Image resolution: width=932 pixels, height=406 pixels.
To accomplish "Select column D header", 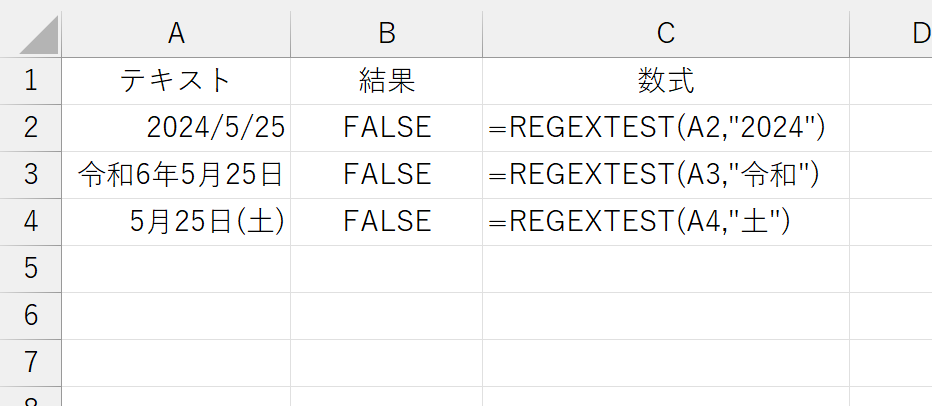I will click(891, 34).
